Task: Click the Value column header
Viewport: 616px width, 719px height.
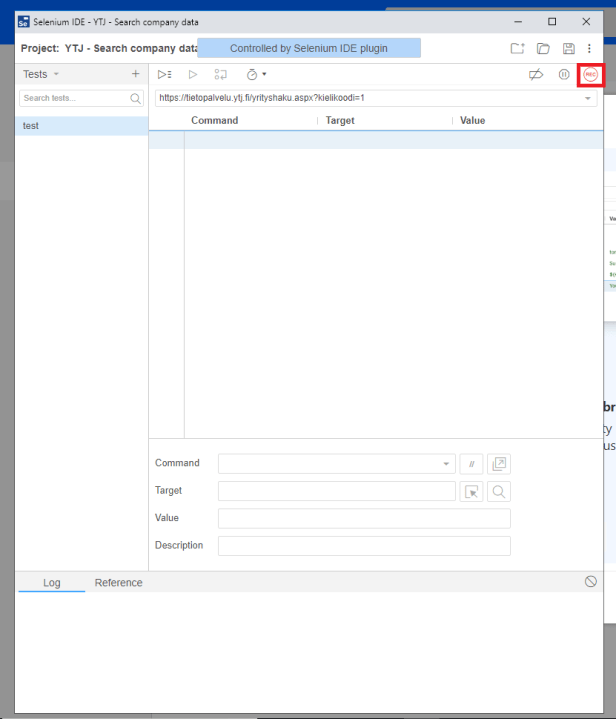Action: pos(472,120)
